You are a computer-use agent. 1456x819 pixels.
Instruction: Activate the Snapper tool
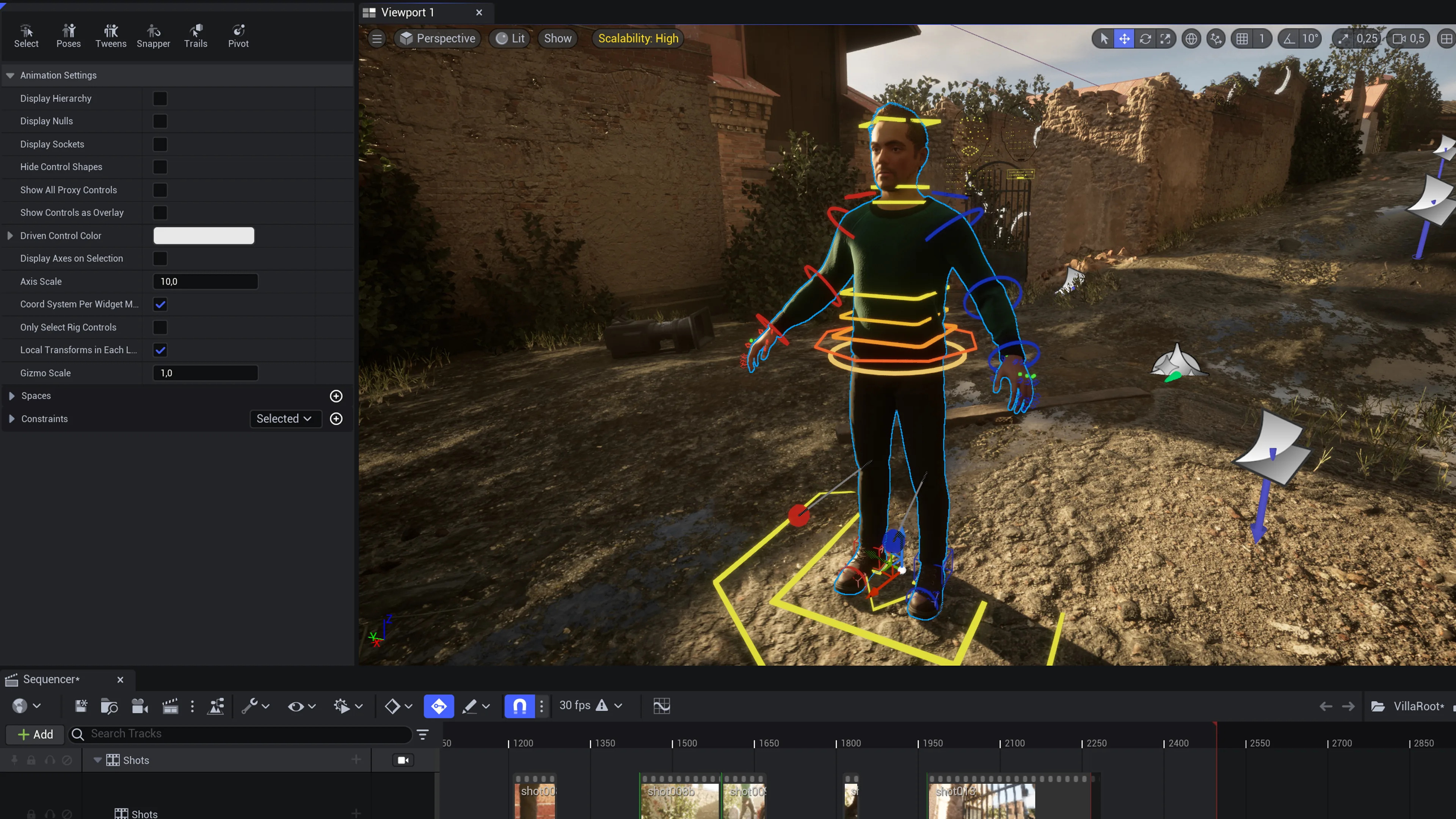[x=153, y=36]
